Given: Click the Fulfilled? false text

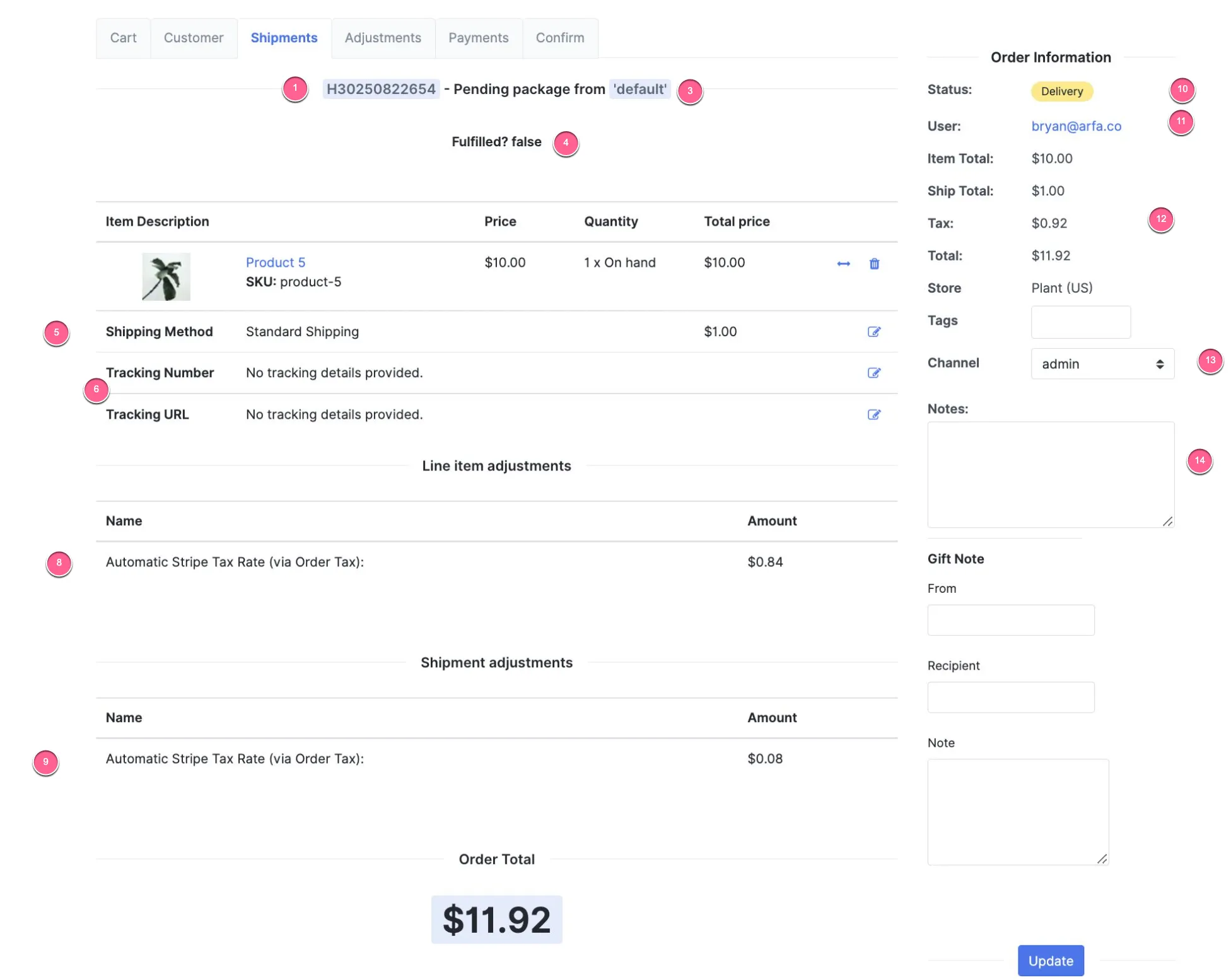Looking at the screenshot, I should 496,142.
